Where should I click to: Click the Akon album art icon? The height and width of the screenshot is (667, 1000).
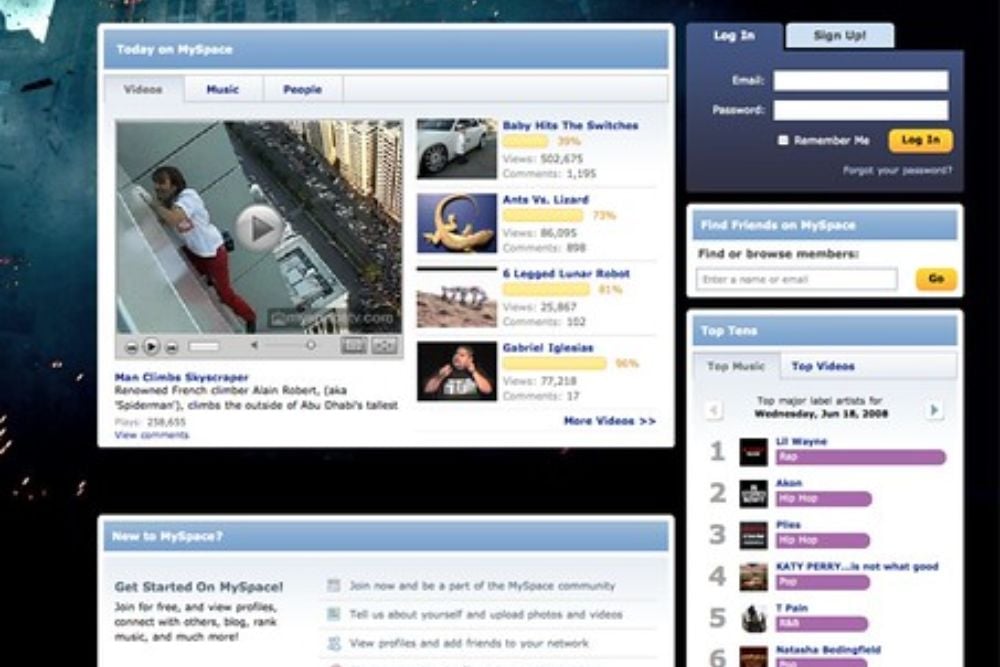(753, 493)
